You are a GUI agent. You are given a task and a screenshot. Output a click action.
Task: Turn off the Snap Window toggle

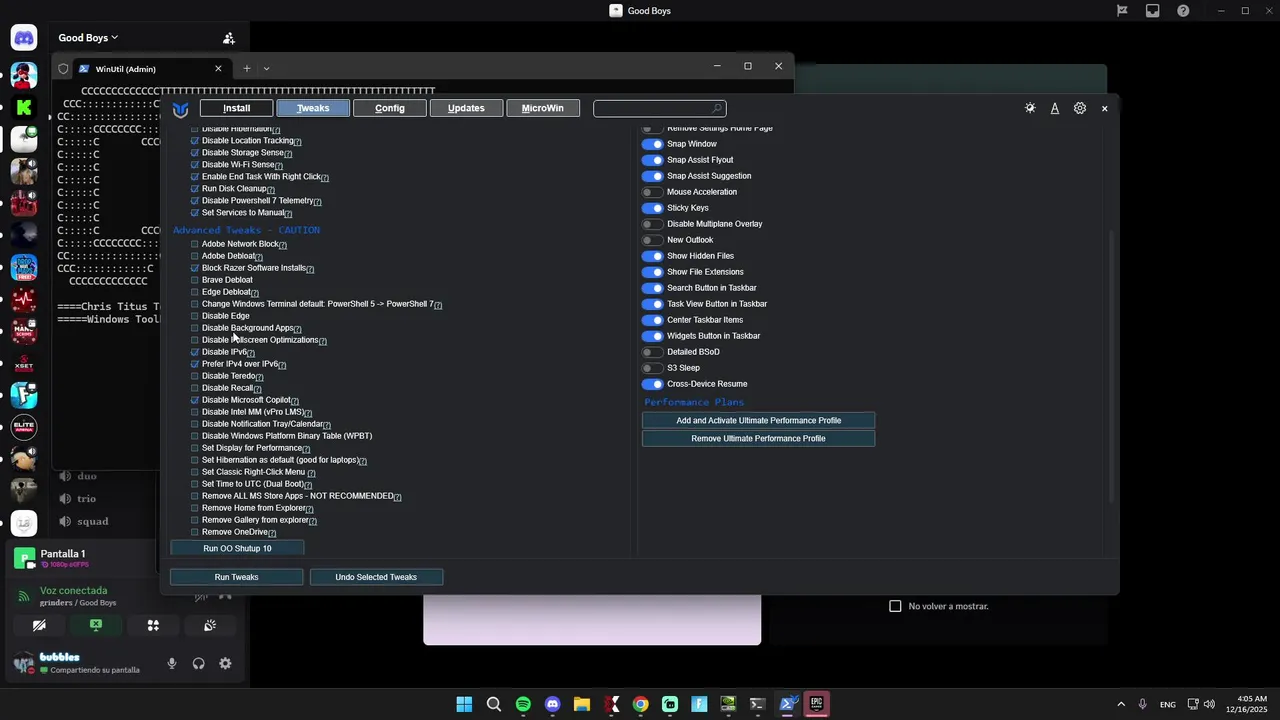click(x=652, y=144)
